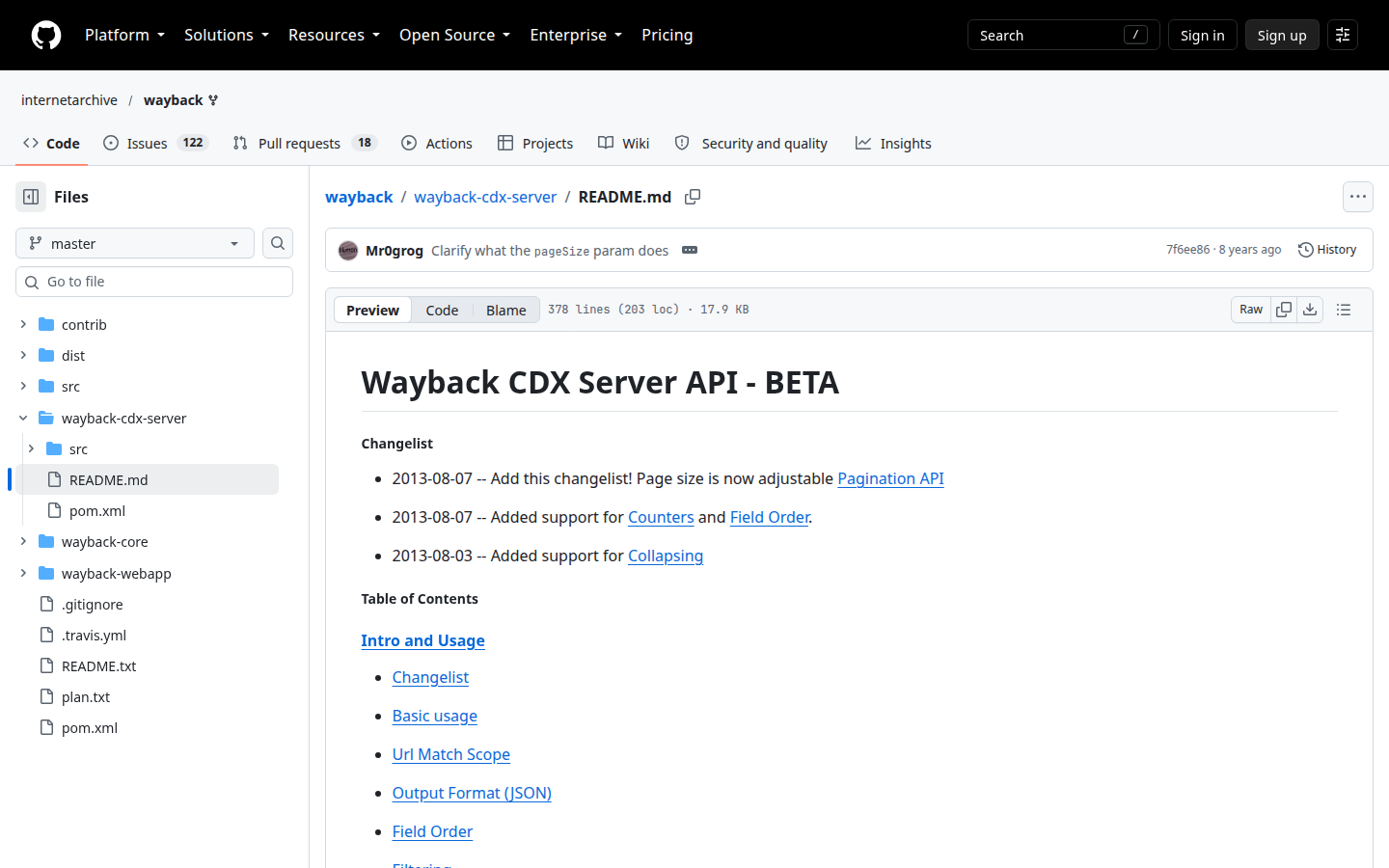Open the Pull requests tab

pyautogui.click(x=304, y=143)
